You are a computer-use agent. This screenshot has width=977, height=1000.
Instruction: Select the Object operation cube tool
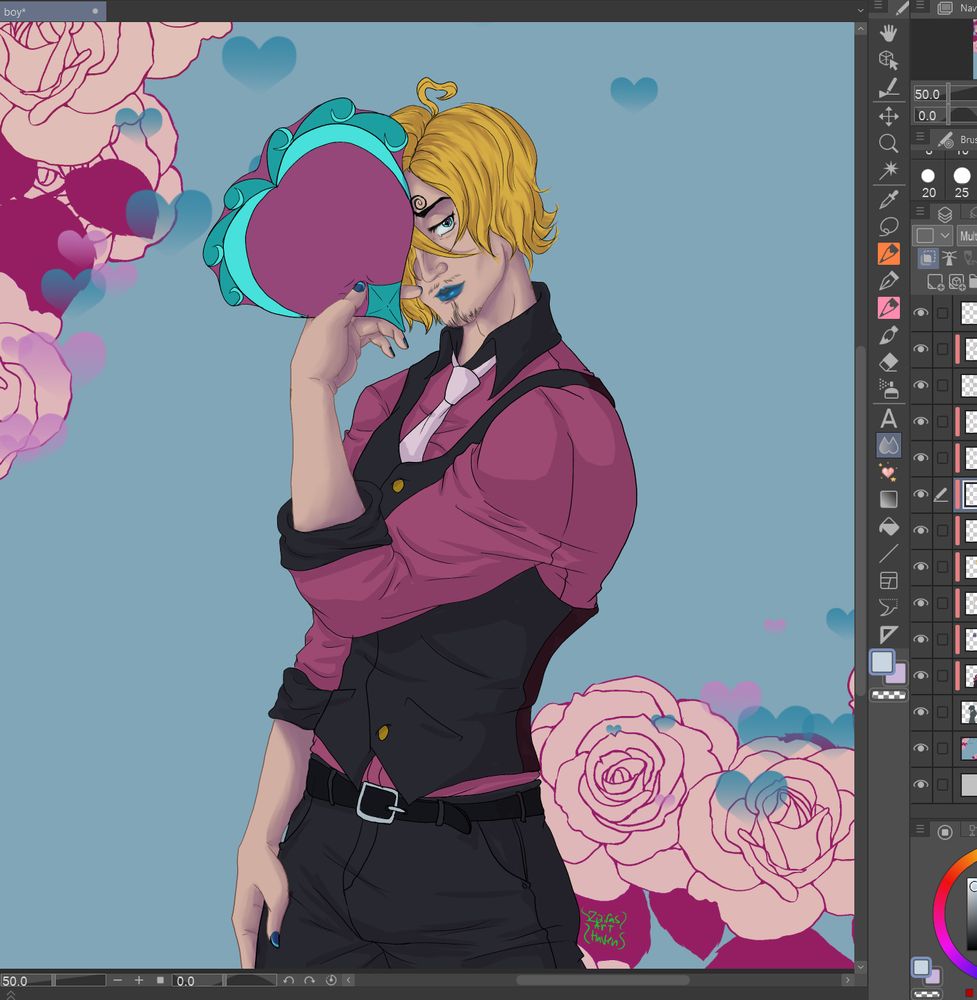point(888,60)
